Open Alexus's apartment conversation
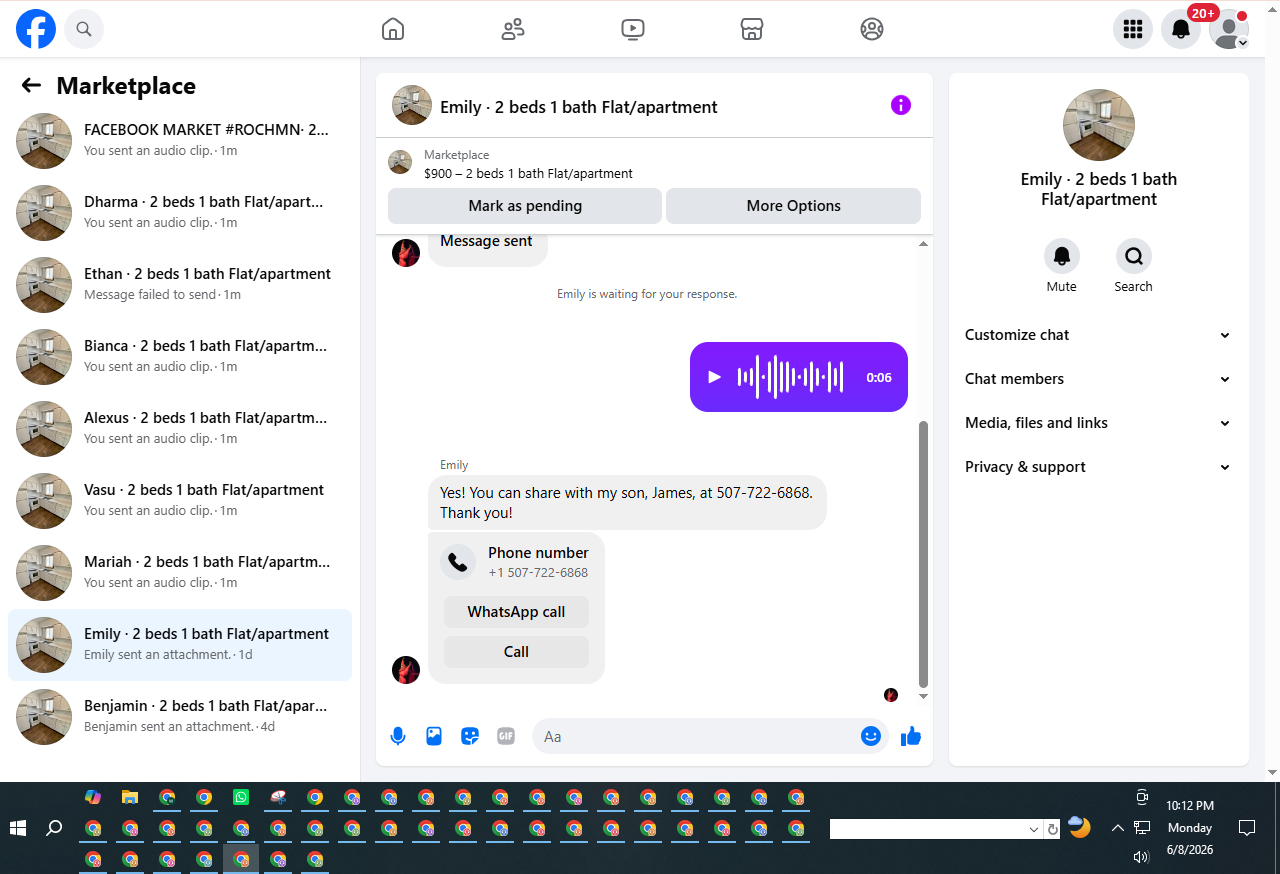 click(x=180, y=428)
